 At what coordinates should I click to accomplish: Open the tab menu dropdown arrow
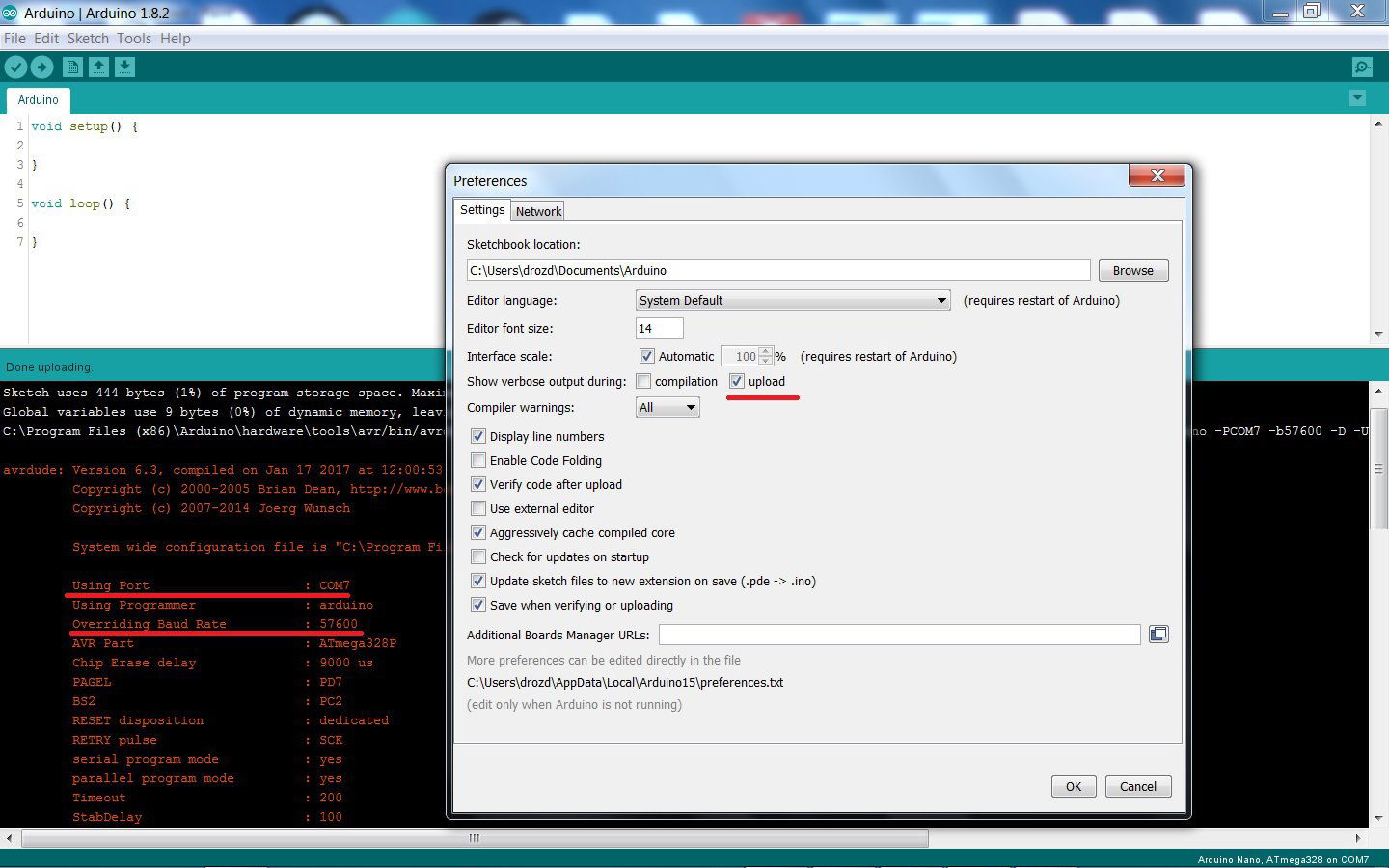[x=1357, y=98]
